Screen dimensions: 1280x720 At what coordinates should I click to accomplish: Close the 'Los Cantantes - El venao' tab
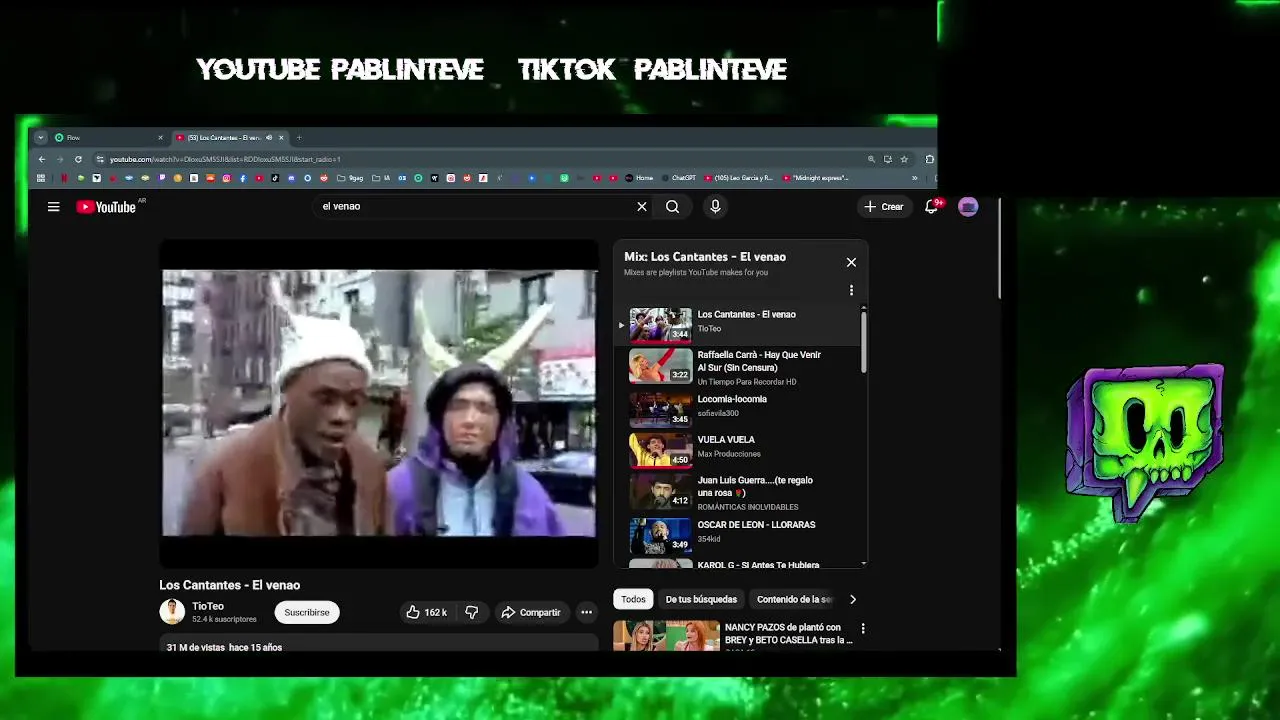pyautogui.click(x=281, y=137)
